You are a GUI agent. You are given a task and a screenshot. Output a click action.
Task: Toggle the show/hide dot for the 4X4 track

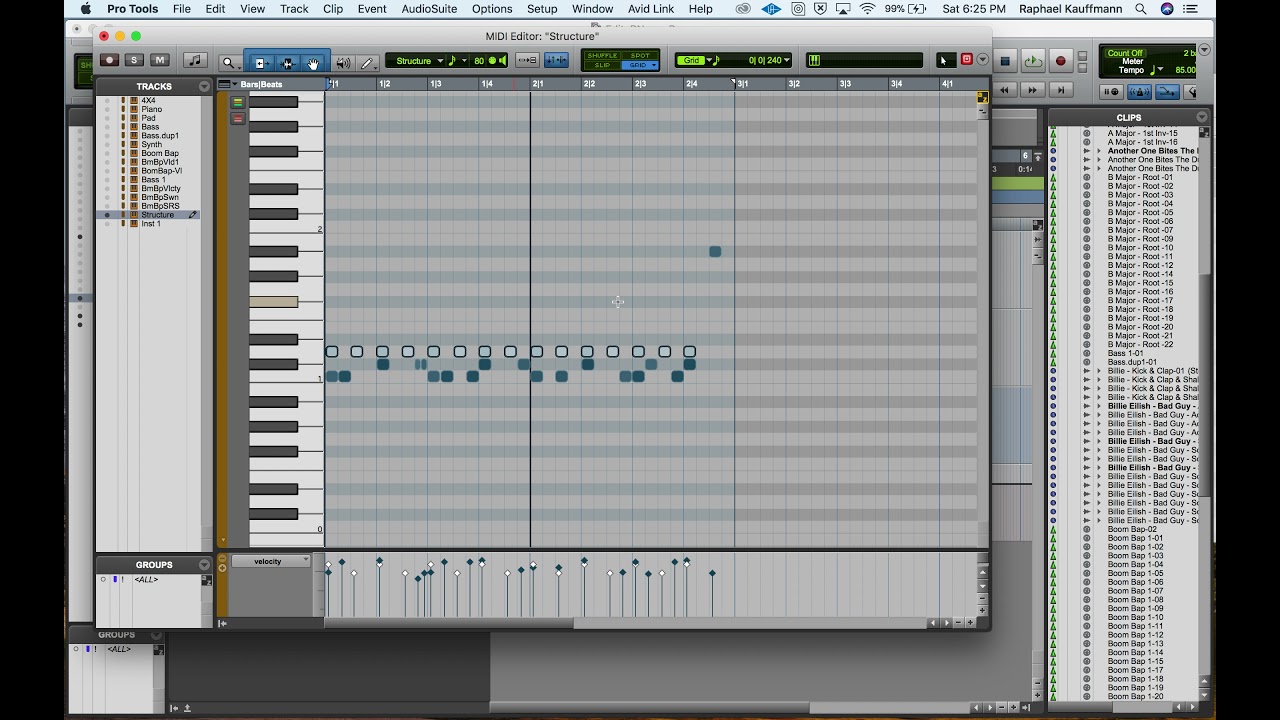(107, 100)
